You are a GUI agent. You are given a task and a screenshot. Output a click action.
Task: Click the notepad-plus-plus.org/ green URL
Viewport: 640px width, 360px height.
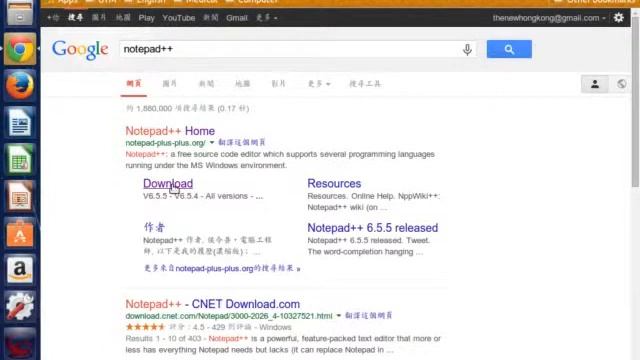coord(166,143)
